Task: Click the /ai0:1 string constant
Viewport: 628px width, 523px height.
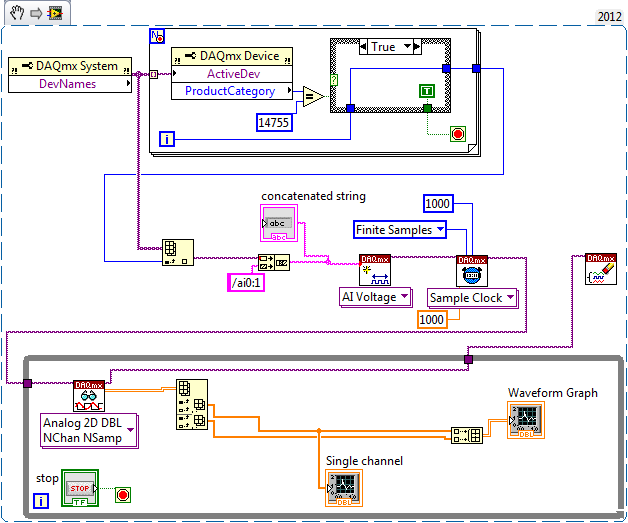Action: [x=246, y=283]
